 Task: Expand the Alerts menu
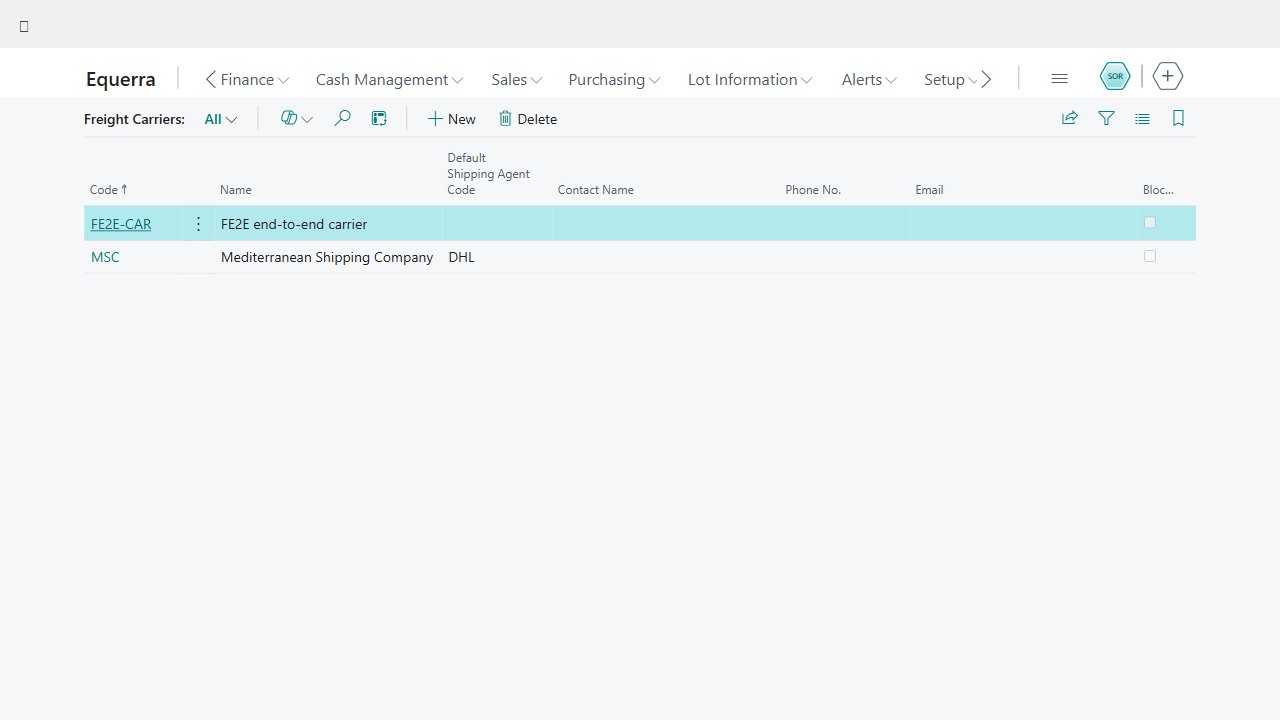coord(869,79)
